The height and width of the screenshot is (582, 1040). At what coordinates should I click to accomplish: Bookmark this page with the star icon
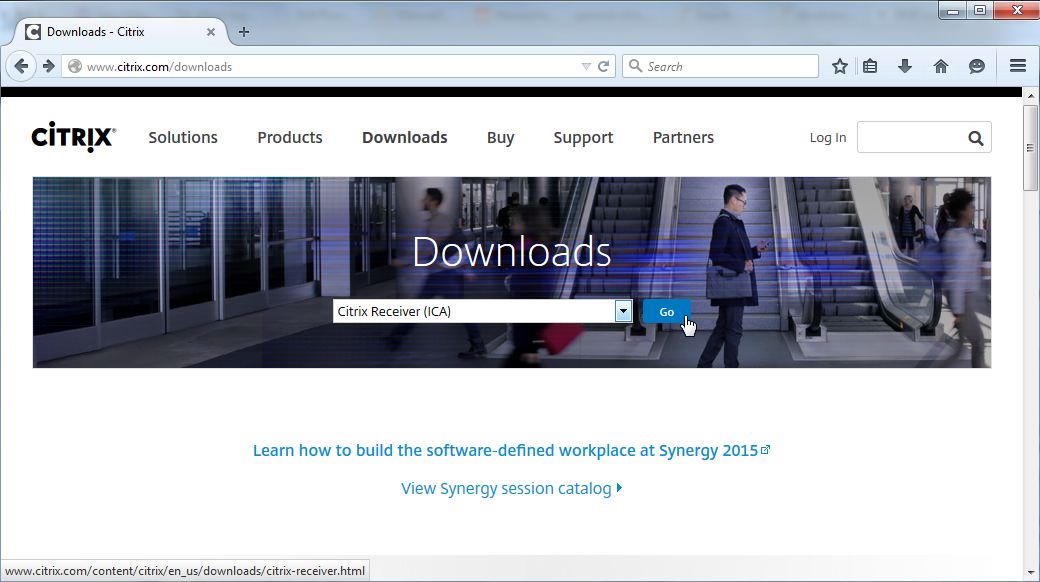coord(840,66)
